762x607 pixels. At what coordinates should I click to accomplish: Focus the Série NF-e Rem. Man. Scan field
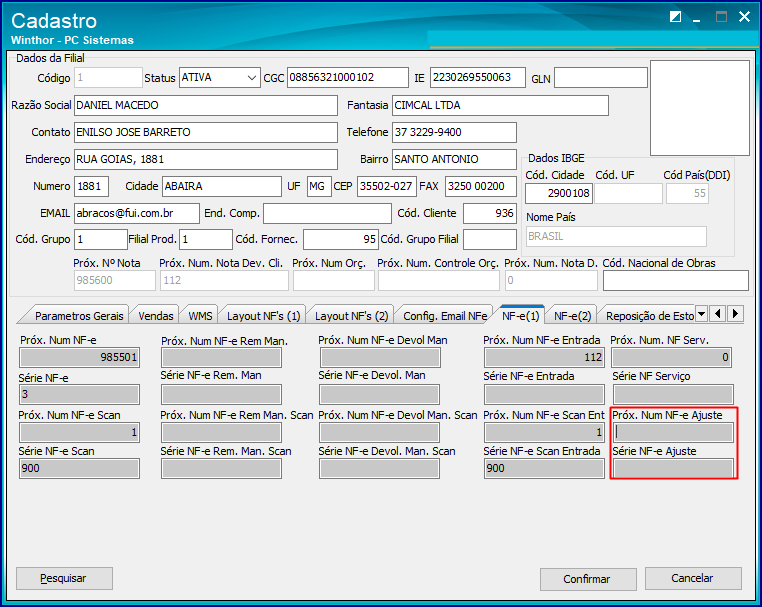[221, 468]
